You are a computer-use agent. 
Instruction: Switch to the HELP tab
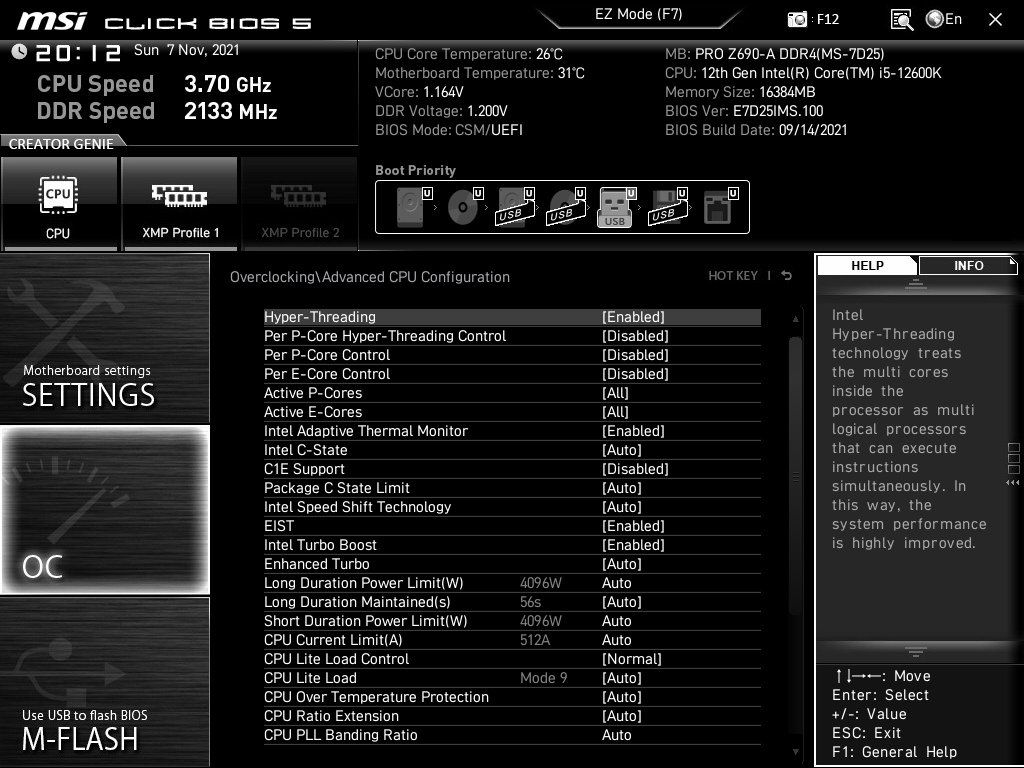click(867, 265)
